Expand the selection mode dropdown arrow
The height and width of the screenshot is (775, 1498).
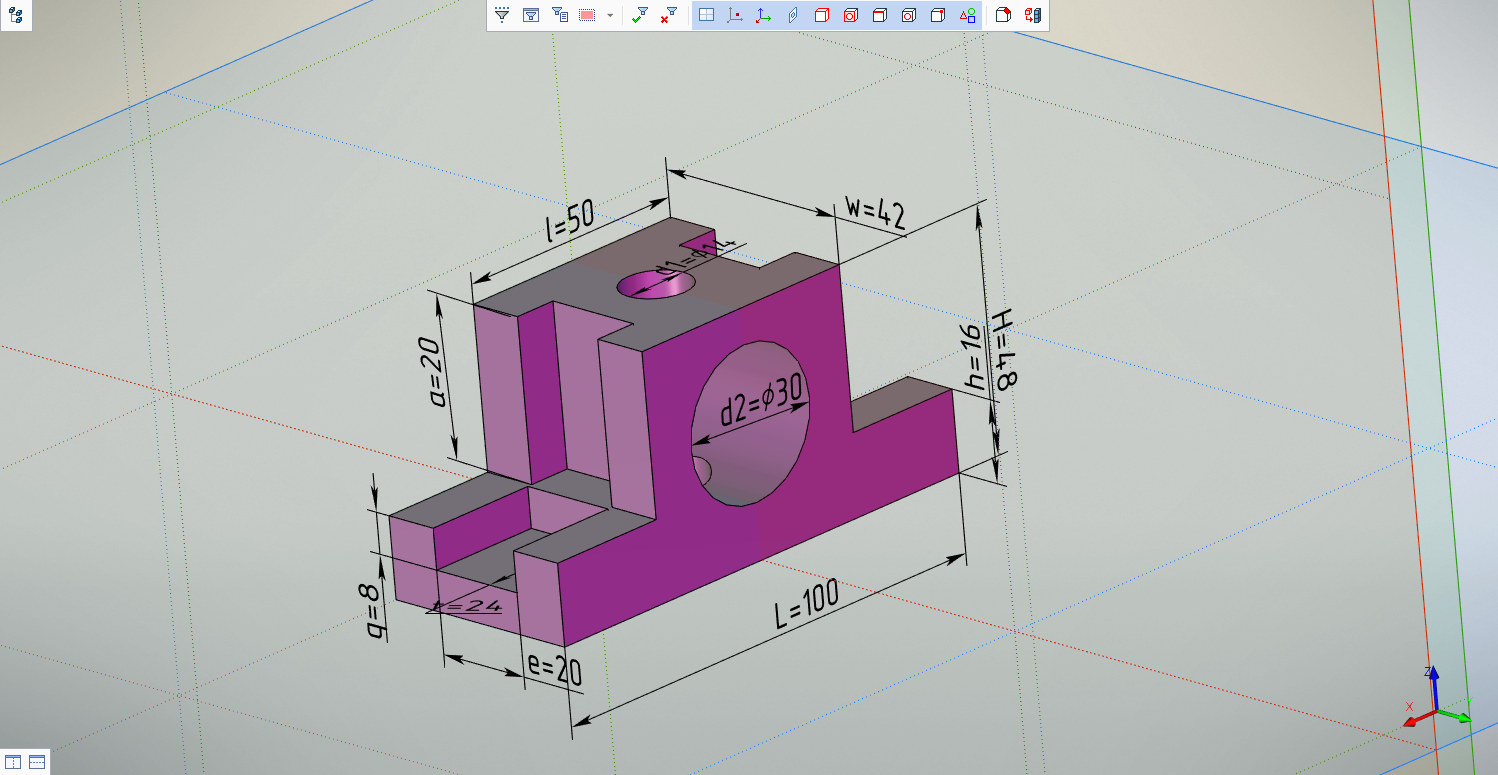[x=610, y=15]
